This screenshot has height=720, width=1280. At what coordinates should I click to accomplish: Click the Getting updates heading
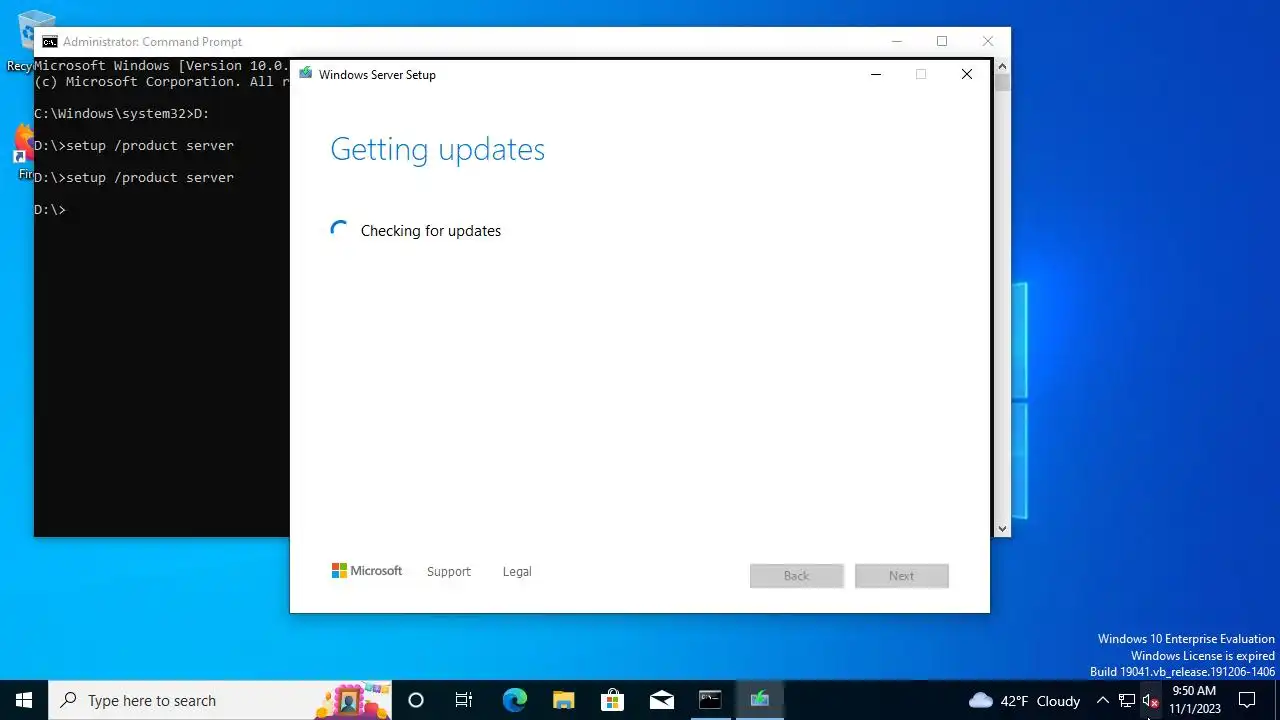tap(437, 149)
